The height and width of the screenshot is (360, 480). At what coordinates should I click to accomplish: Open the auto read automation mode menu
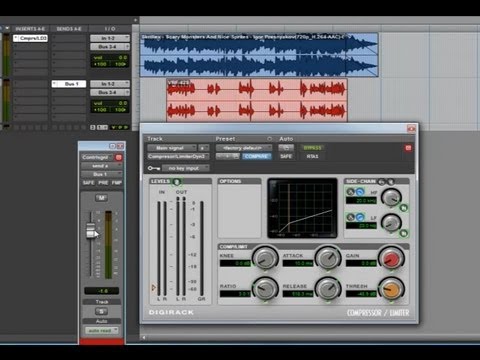[x=101, y=330]
